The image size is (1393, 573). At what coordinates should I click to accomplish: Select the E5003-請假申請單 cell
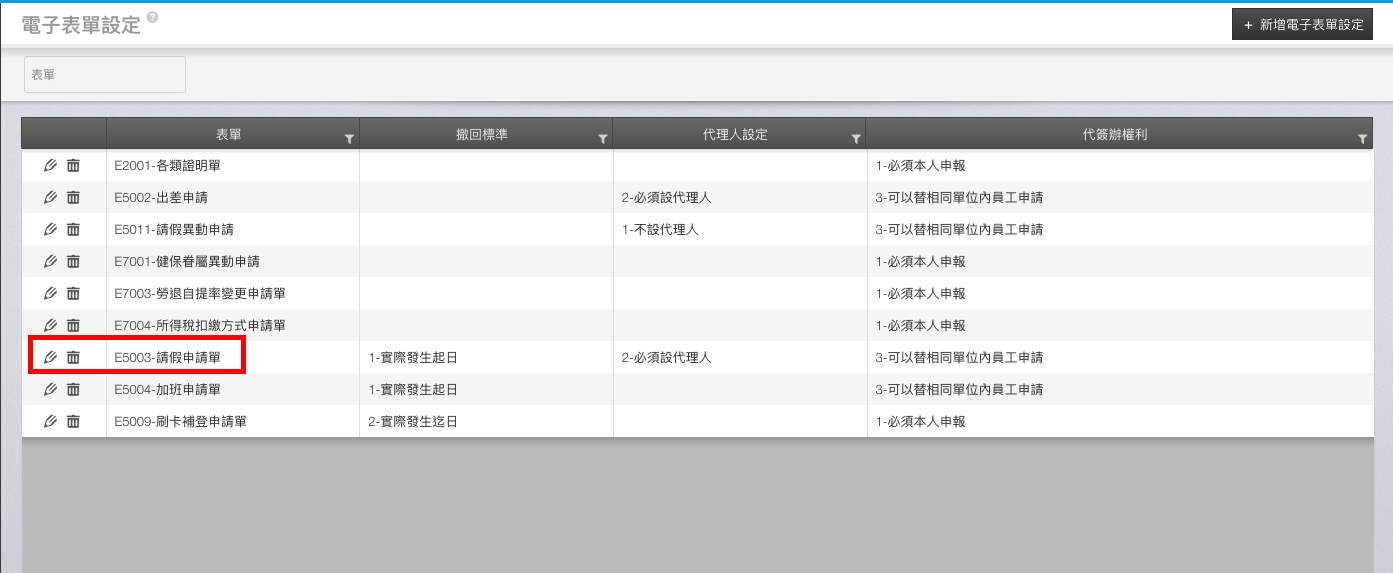point(233,357)
